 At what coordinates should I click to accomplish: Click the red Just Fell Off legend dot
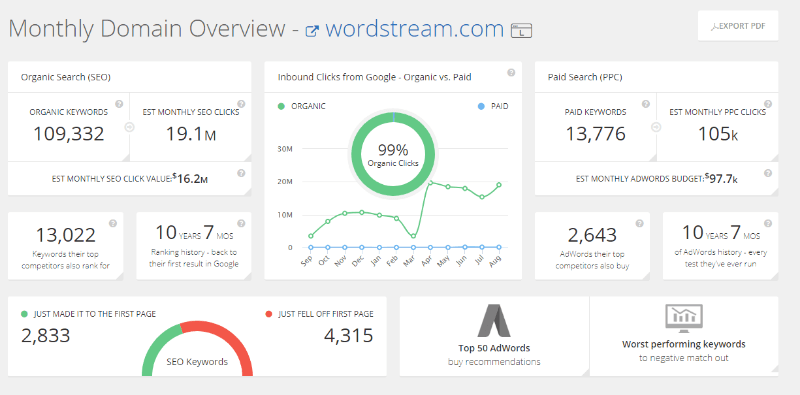[x=269, y=314]
